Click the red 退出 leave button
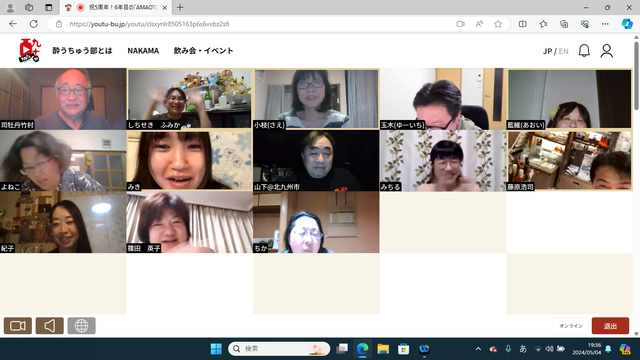This screenshot has width=640, height=360. [610, 326]
